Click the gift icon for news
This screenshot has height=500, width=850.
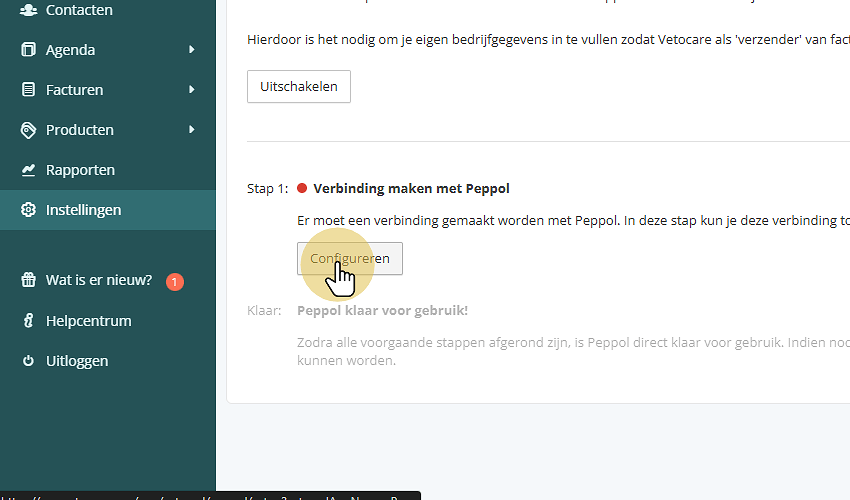(x=28, y=281)
